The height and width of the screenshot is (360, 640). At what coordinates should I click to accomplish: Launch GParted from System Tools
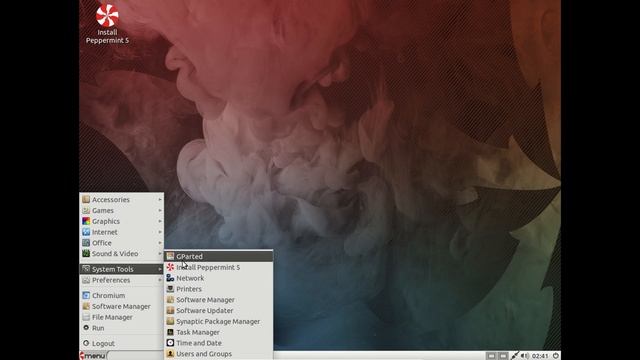pos(218,256)
